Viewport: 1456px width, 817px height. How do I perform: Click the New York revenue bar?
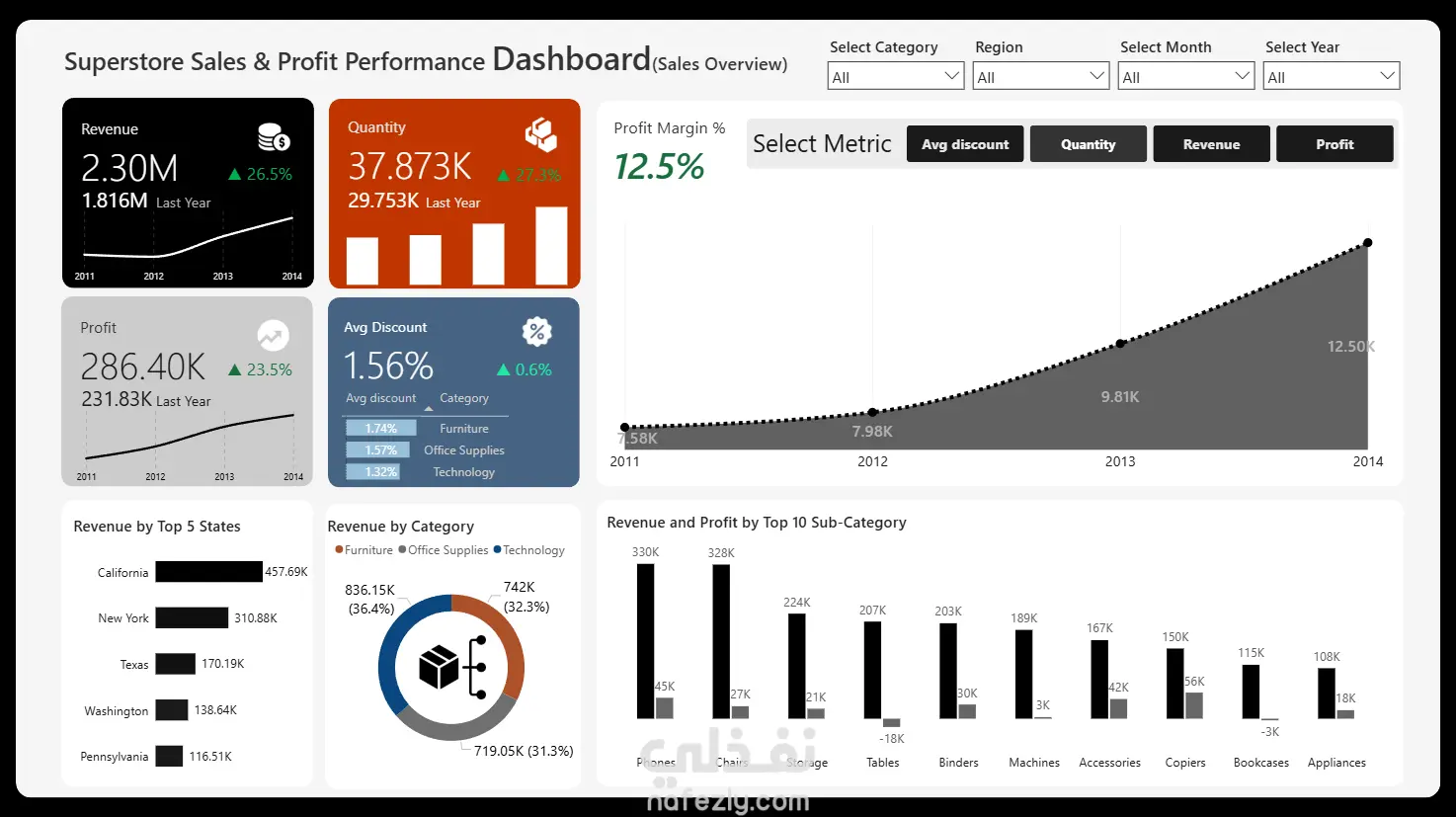(192, 617)
